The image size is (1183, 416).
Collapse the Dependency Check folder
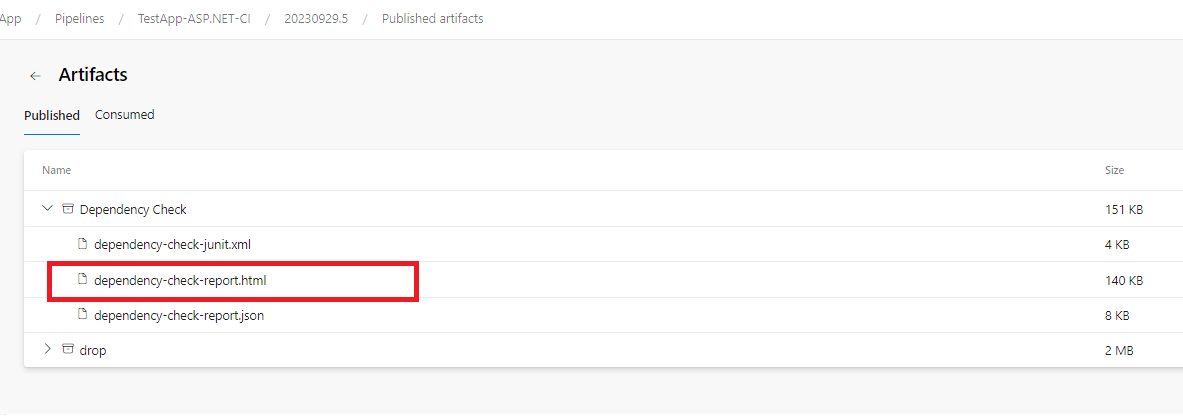coord(46,209)
